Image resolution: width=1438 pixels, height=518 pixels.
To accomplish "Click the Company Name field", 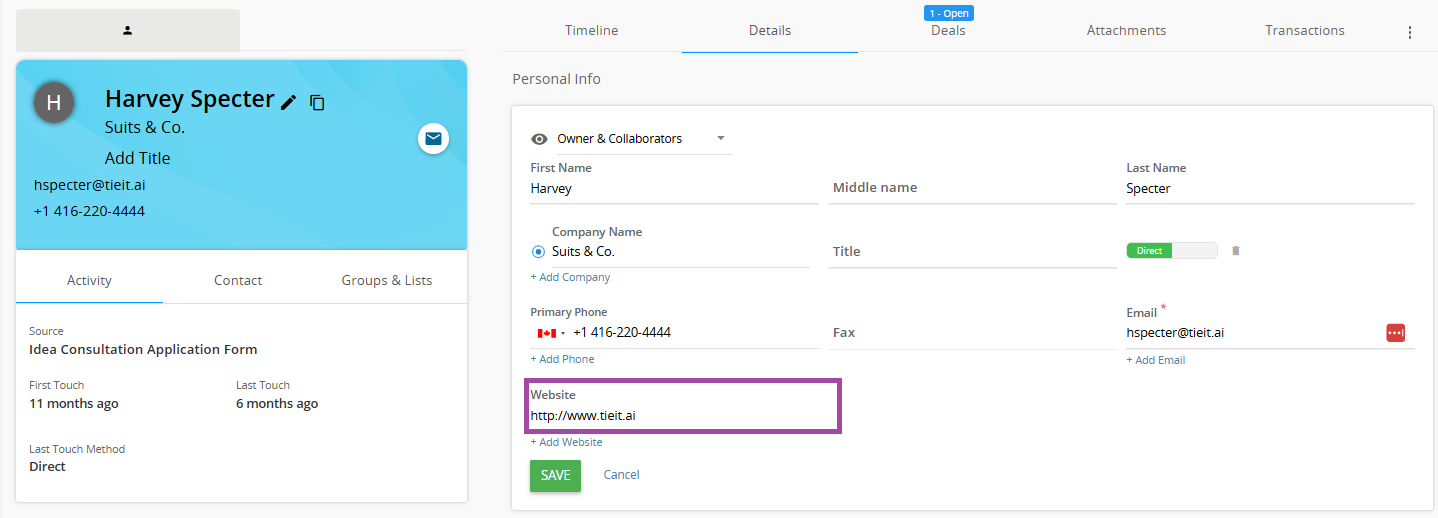I will pyautogui.click(x=680, y=252).
